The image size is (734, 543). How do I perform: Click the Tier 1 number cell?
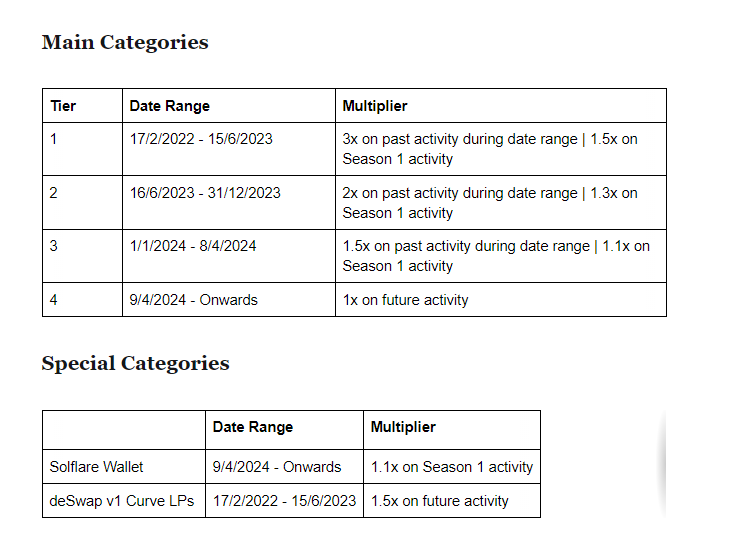click(82, 149)
